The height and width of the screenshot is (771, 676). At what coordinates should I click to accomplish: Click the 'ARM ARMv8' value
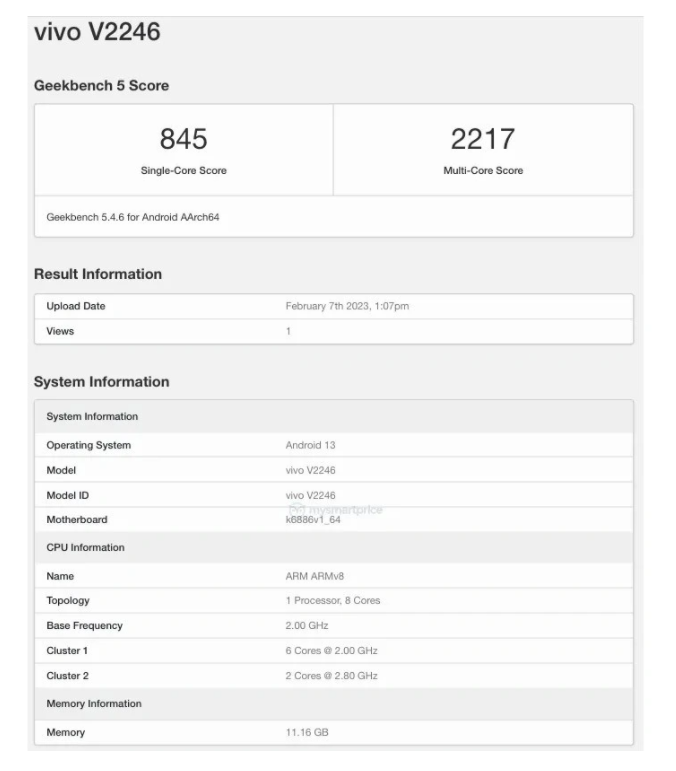315,576
